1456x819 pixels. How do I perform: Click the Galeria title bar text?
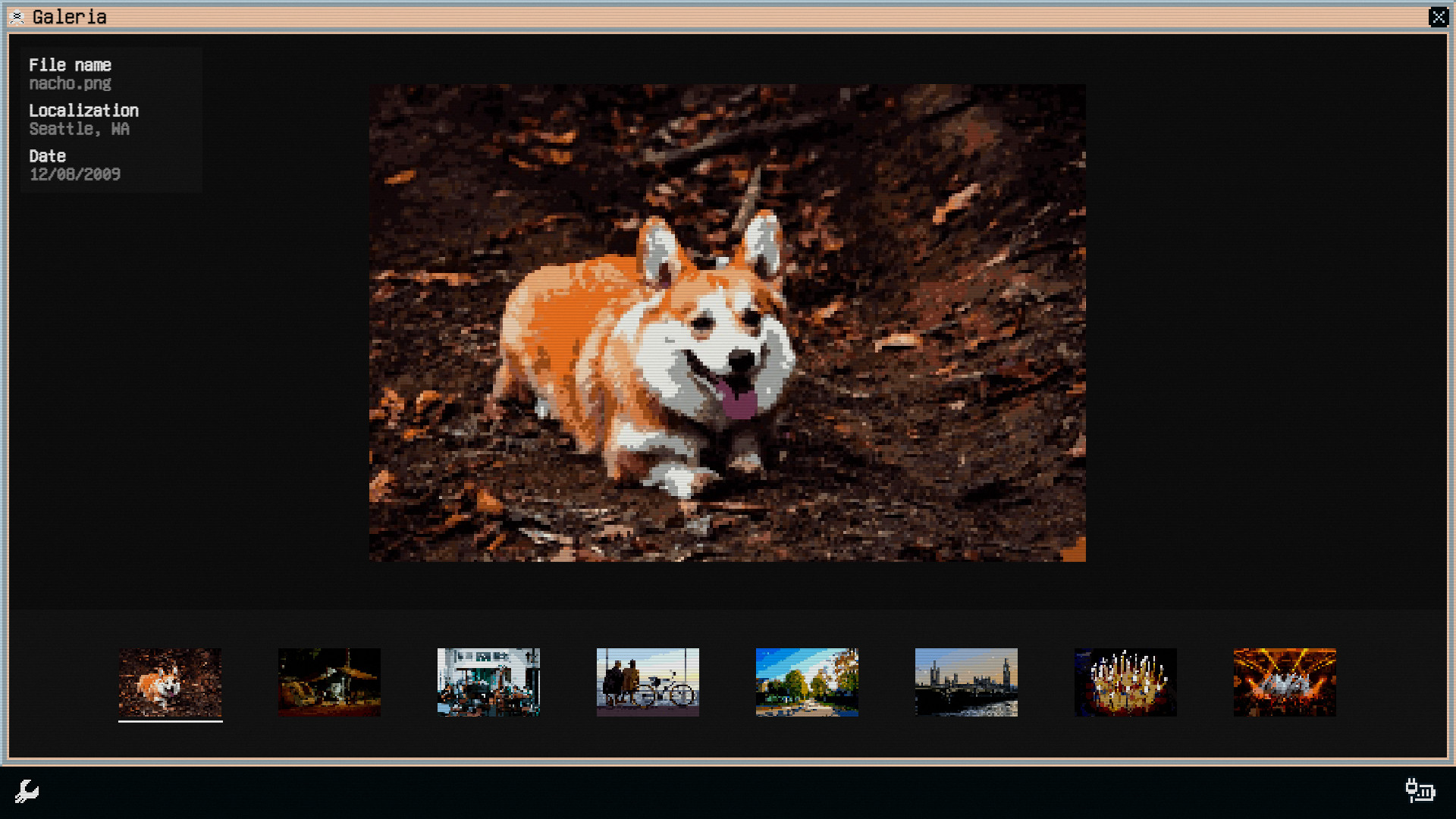pos(69,17)
